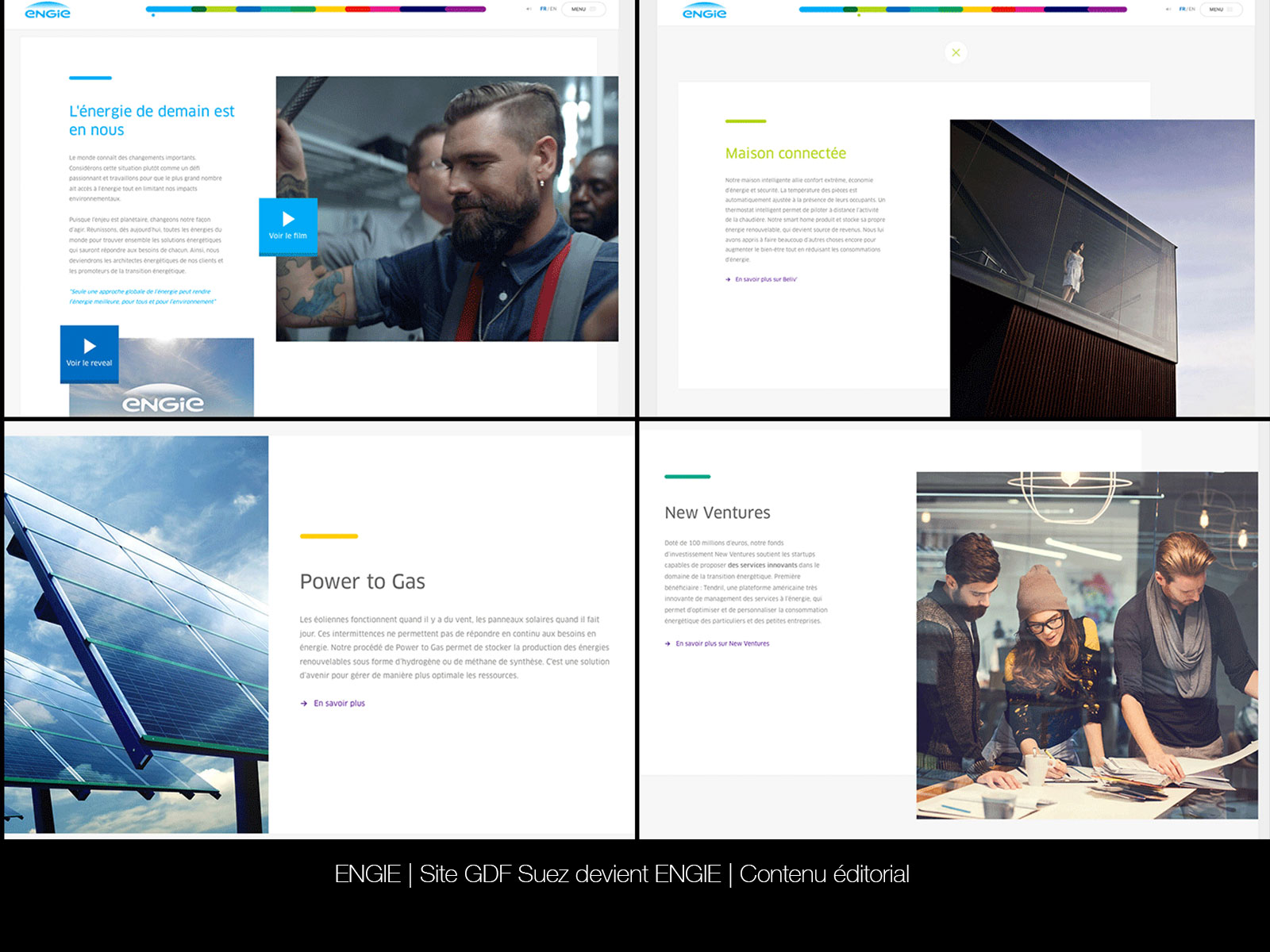Select pink segment in top-left color nav bar
Viewport: 1270px width, 952px height.
[385, 9]
